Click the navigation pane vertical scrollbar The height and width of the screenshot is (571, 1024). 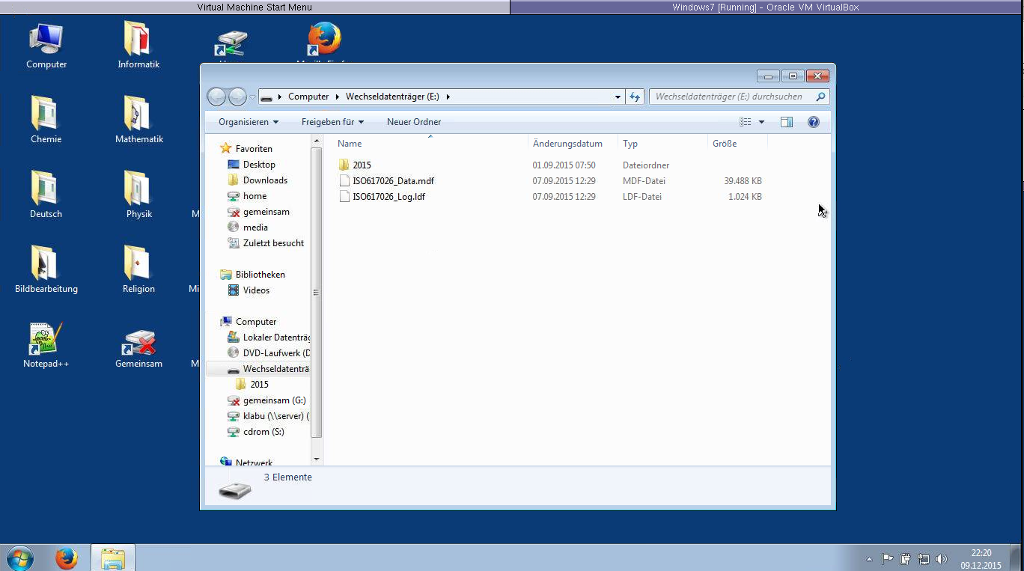316,300
